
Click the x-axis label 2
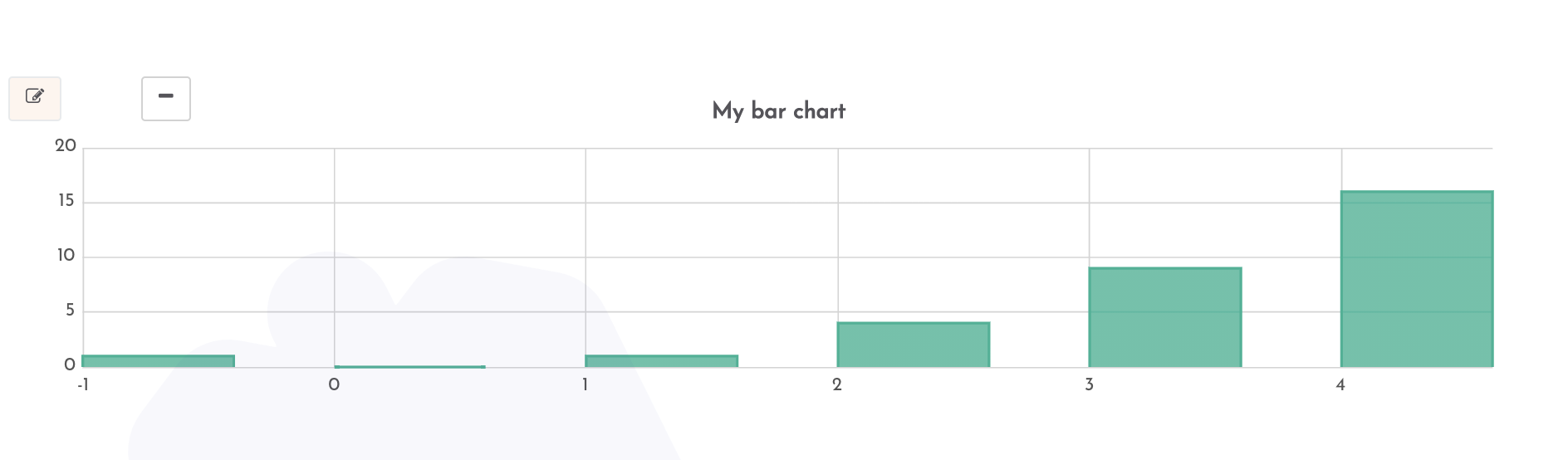coord(837,385)
